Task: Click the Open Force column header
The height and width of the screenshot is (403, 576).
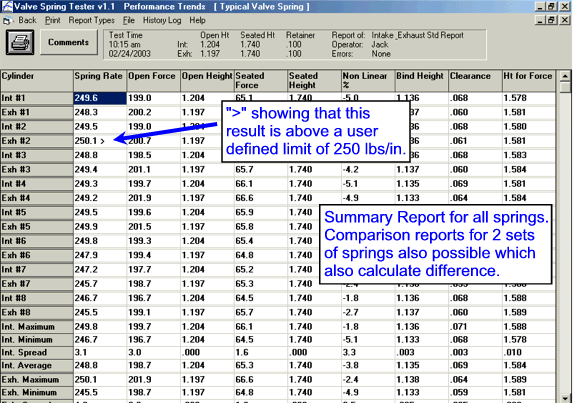Action: click(x=154, y=80)
